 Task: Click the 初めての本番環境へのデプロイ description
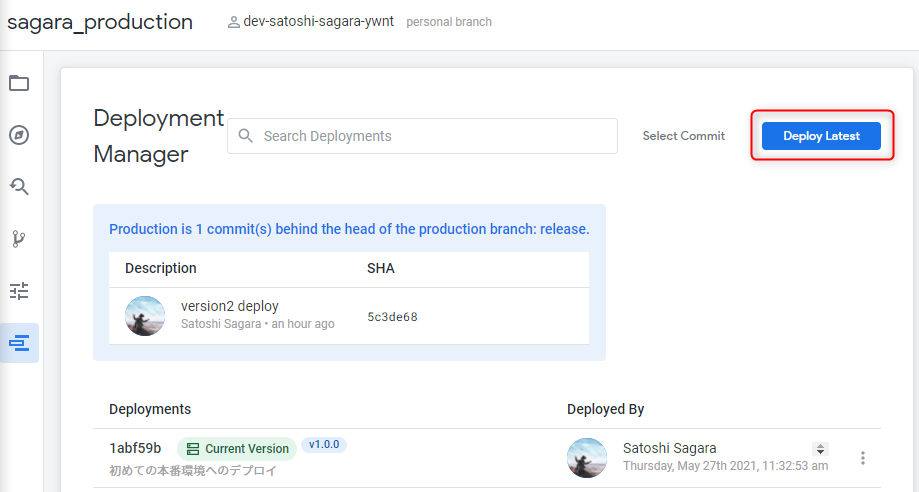[193, 471]
